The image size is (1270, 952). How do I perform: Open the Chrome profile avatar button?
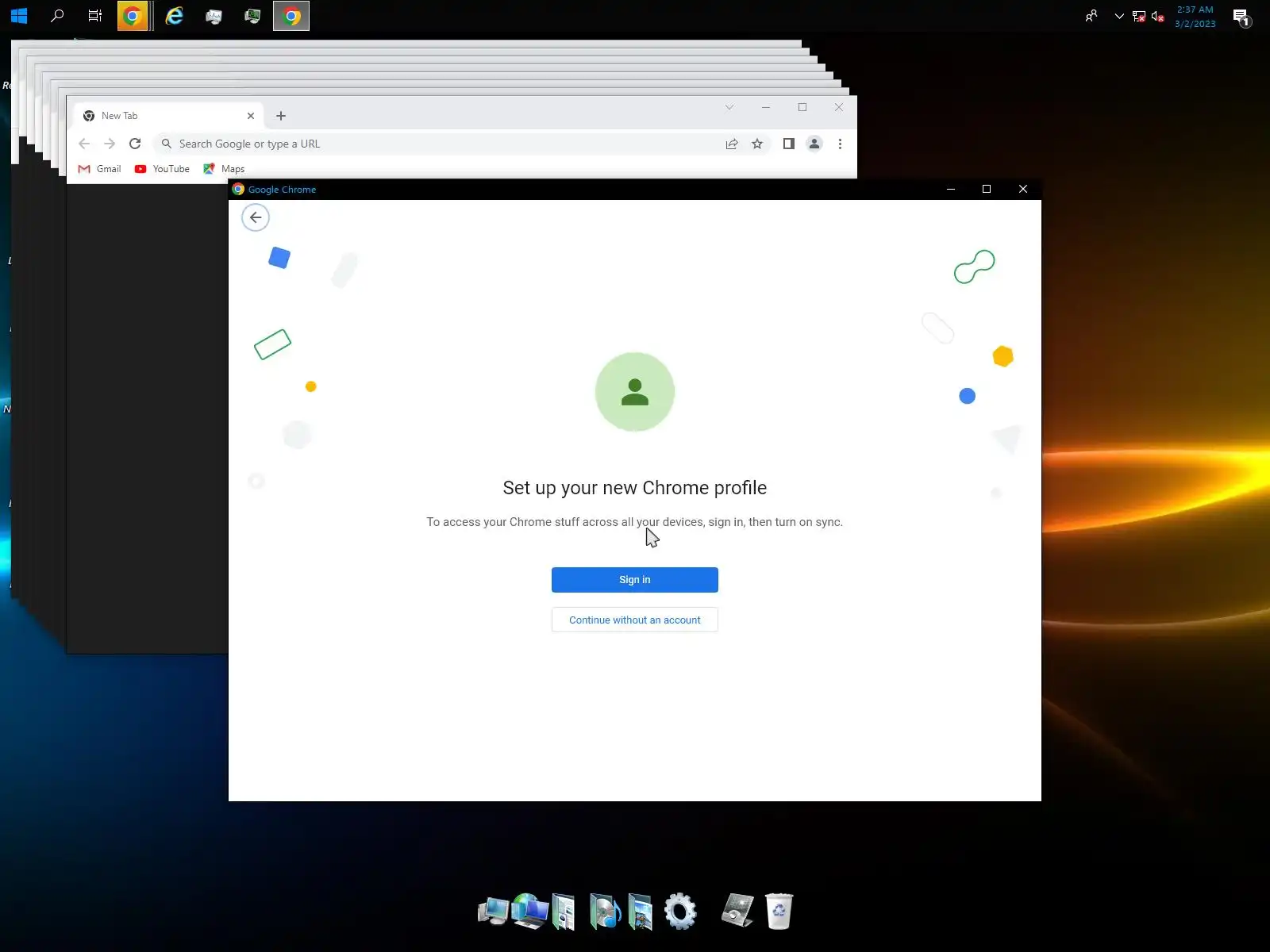(x=814, y=144)
